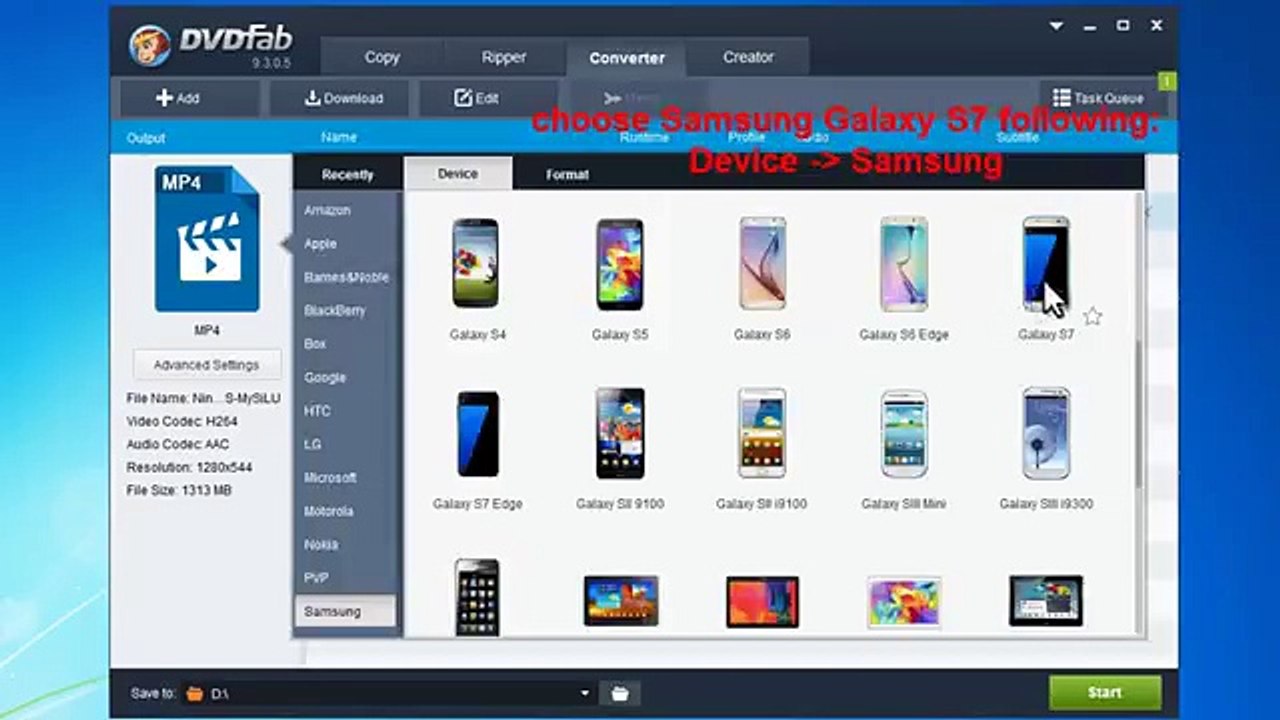Select Microsoft in the brand list
Viewport: 1280px width, 720px height.
(x=346, y=478)
